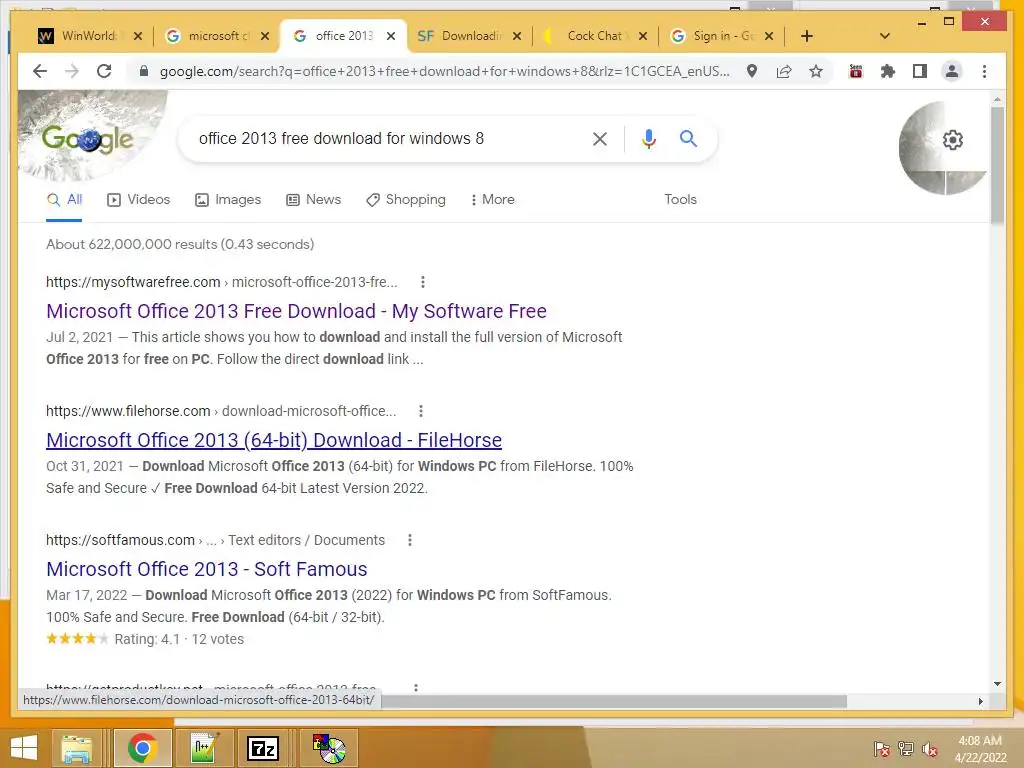The image size is (1024, 768).
Task: Switch to the Cock Chat tab
Action: point(594,36)
